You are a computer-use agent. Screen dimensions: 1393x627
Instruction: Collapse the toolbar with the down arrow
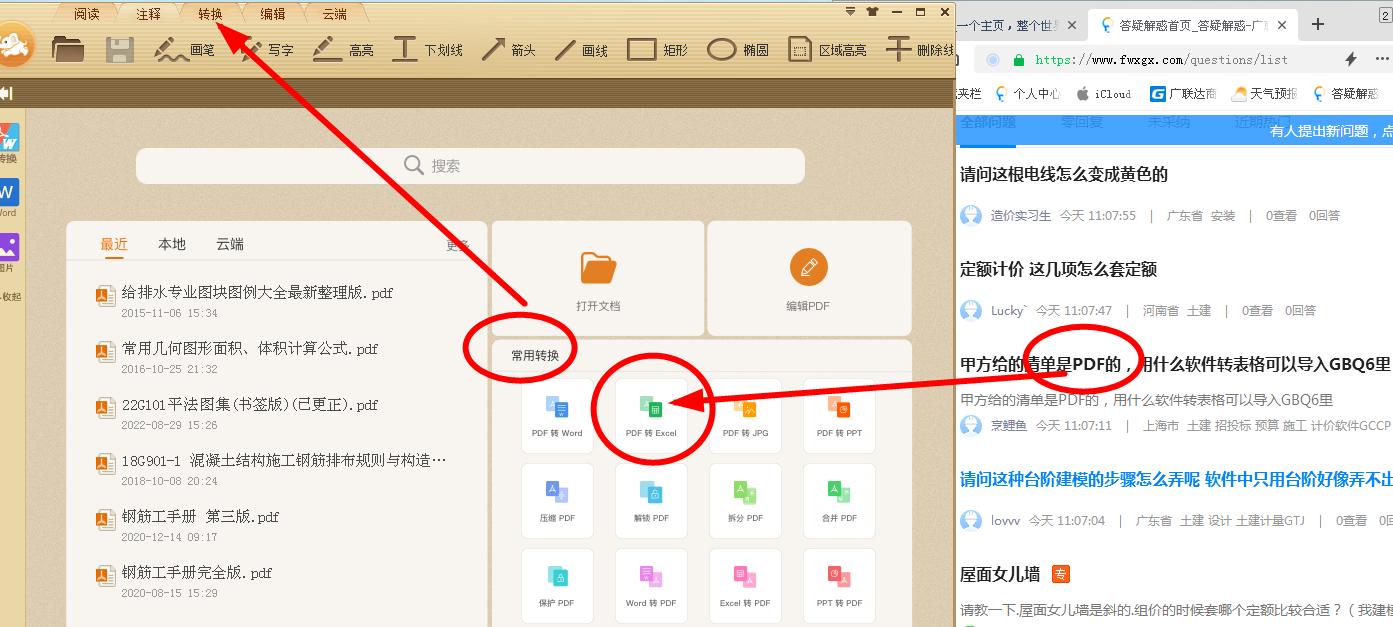pos(851,11)
